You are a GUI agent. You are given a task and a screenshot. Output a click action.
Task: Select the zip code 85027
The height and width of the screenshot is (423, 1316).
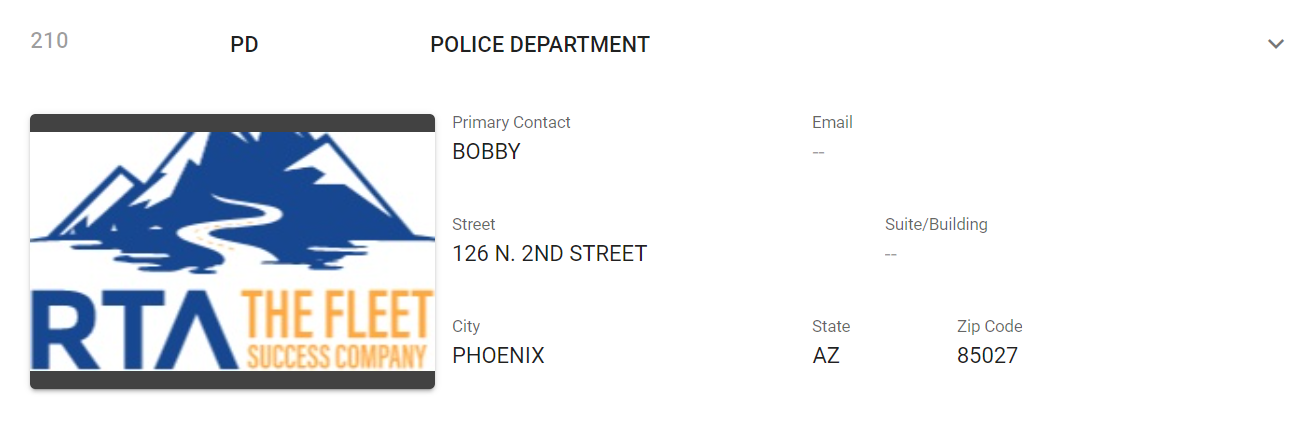coord(987,356)
